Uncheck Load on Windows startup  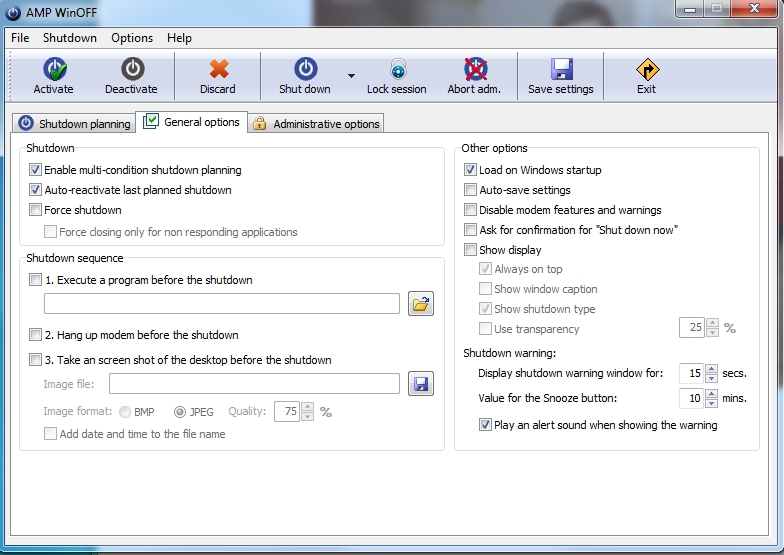click(470, 170)
